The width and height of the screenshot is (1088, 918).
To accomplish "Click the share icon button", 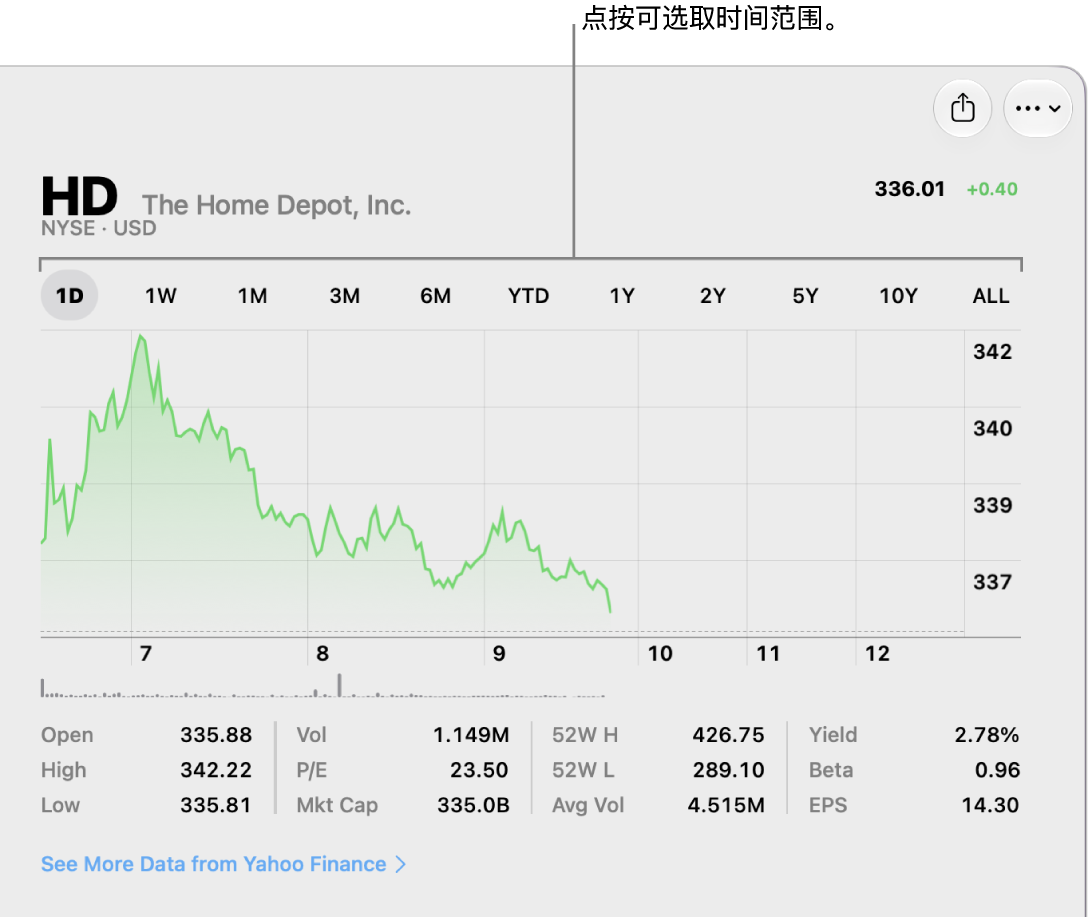I will [x=962, y=108].
